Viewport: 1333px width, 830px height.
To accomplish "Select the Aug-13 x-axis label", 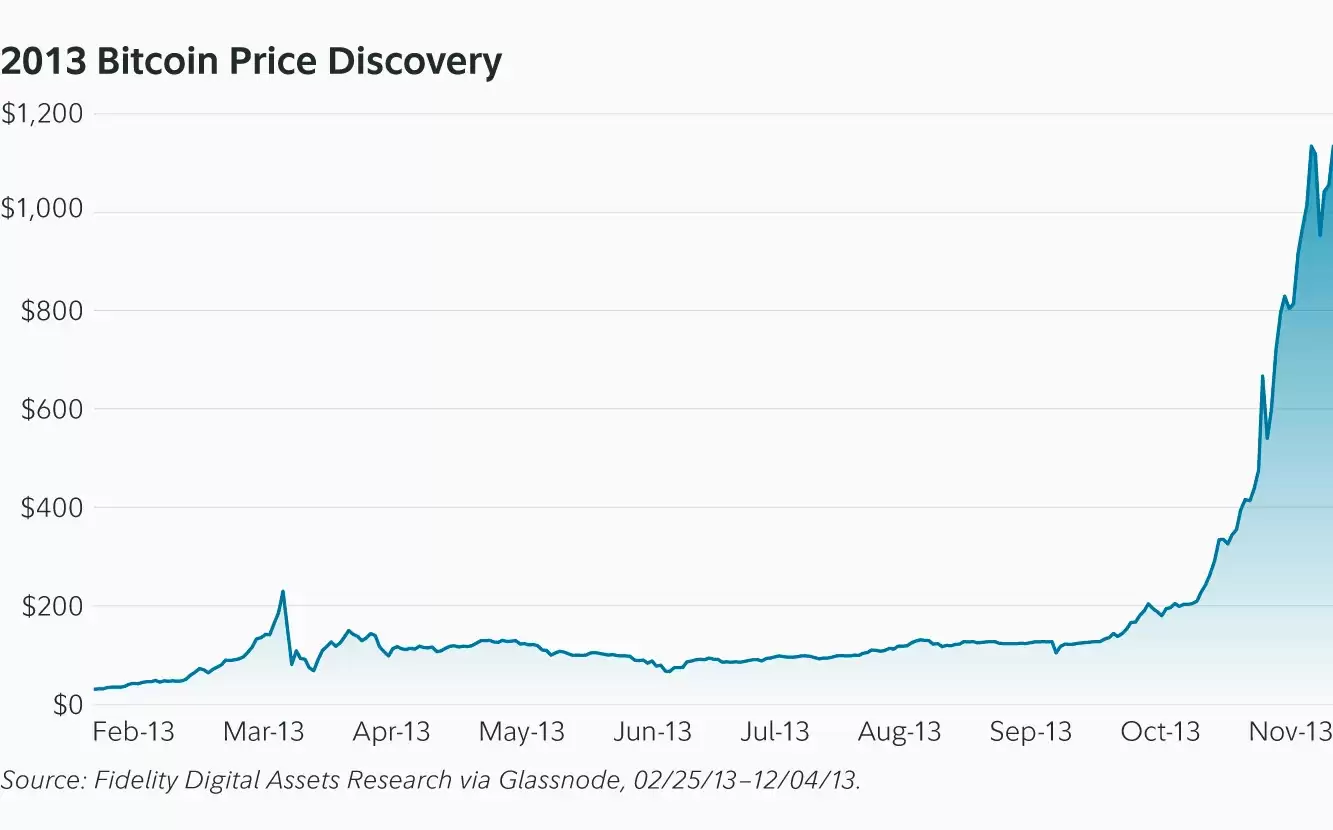I will (899, 732).
